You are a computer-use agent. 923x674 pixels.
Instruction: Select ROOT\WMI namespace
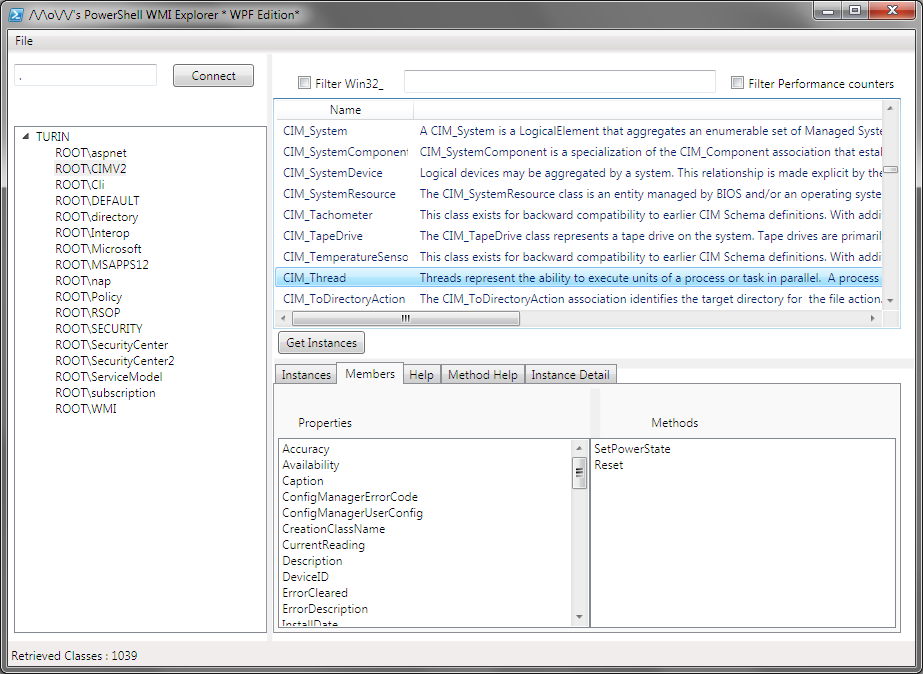pos(86,409)
